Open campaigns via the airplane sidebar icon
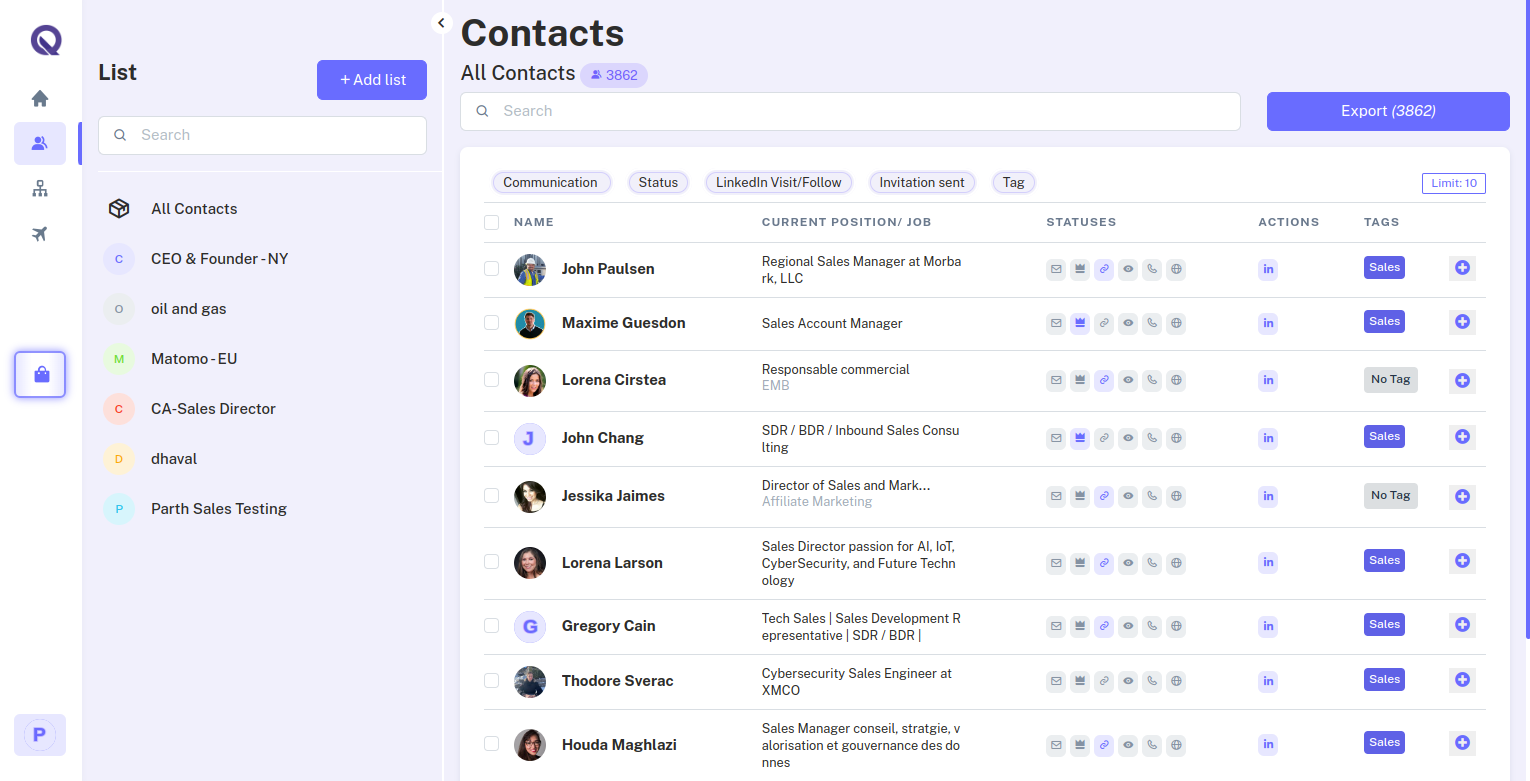The height and width of the screenshot is (781, 1530). [39, 233]
